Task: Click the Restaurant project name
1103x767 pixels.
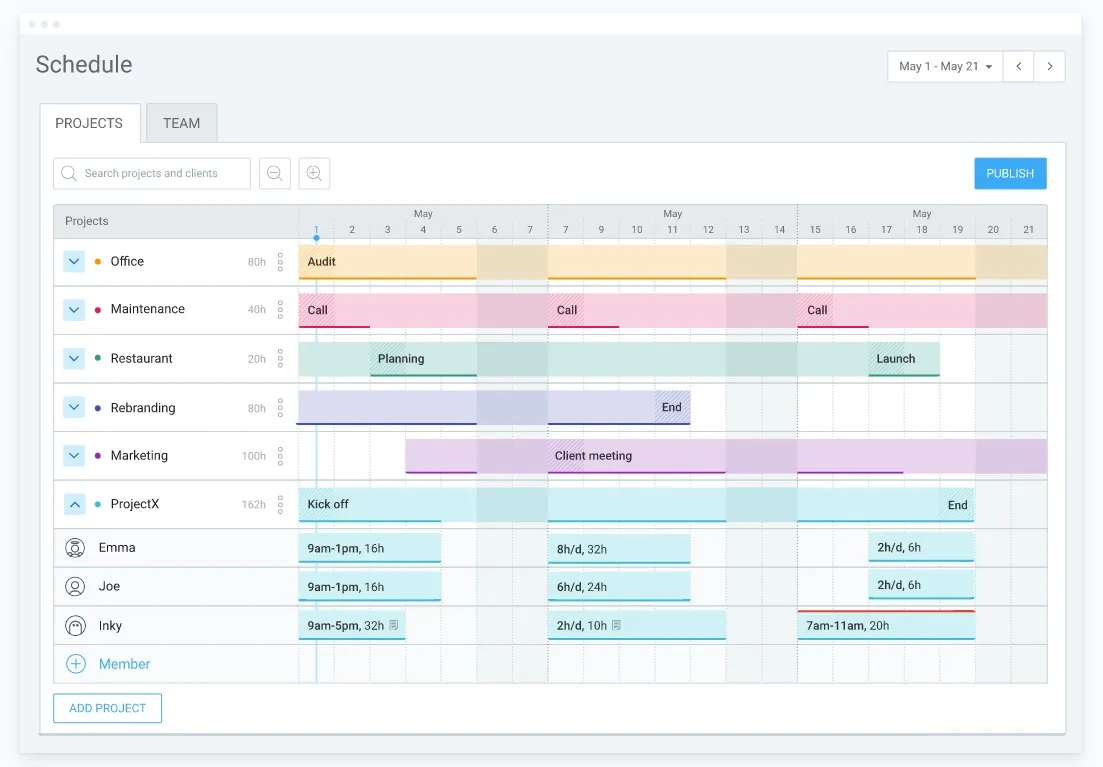Action: (141, 359)
